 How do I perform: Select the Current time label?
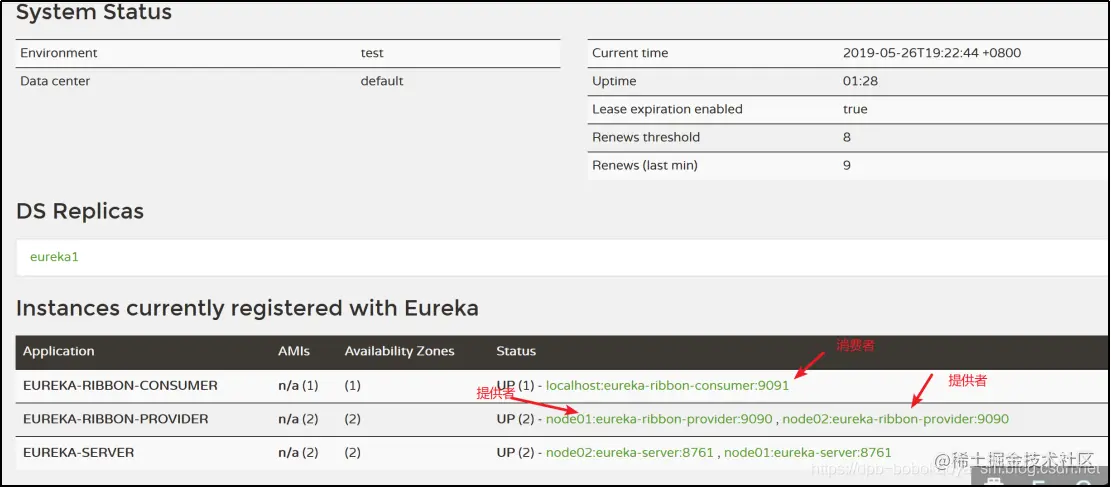[x=630, y=53]
